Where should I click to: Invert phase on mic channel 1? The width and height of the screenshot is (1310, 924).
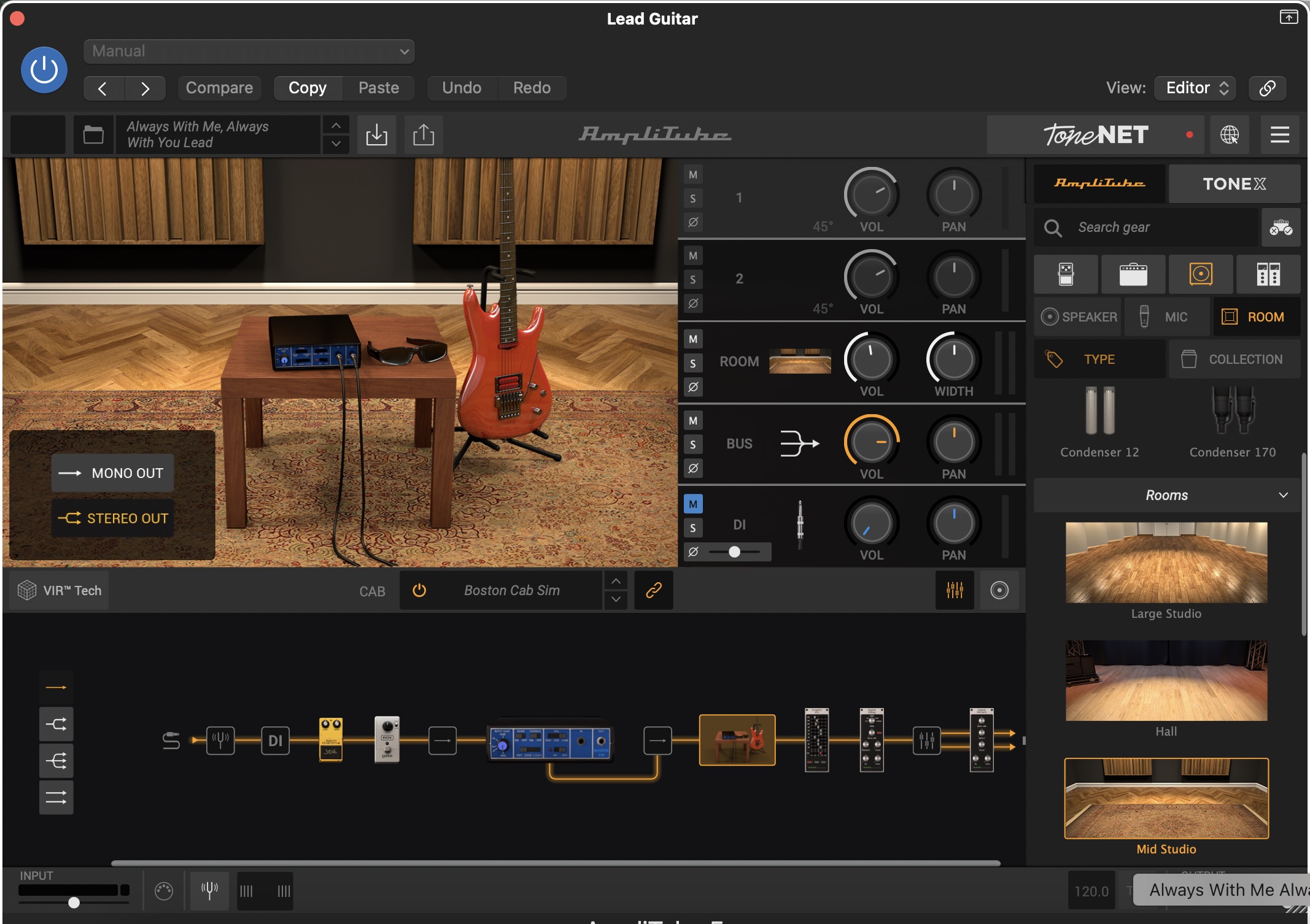point(693,222)
